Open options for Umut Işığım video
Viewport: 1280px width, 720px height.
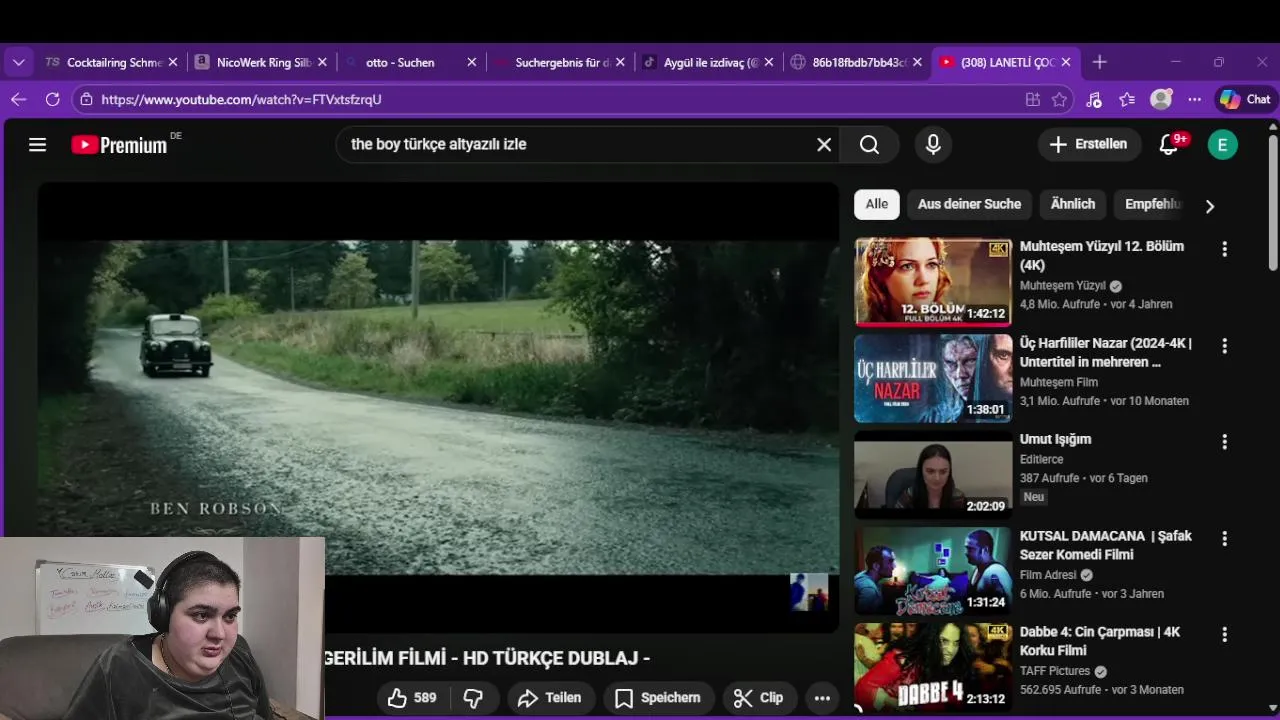coord(1224,442)
